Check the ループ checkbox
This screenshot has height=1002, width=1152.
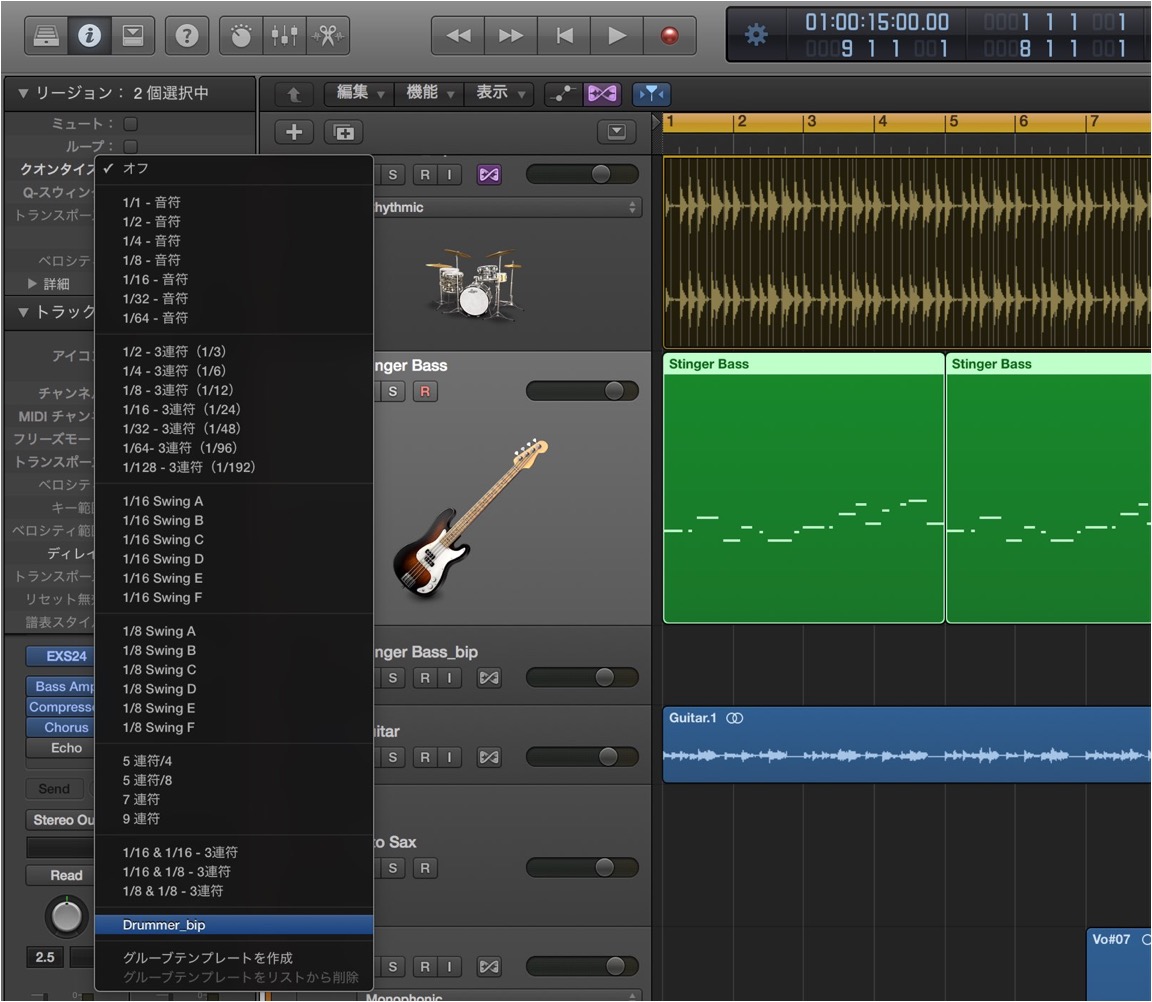tap(131, 146)
